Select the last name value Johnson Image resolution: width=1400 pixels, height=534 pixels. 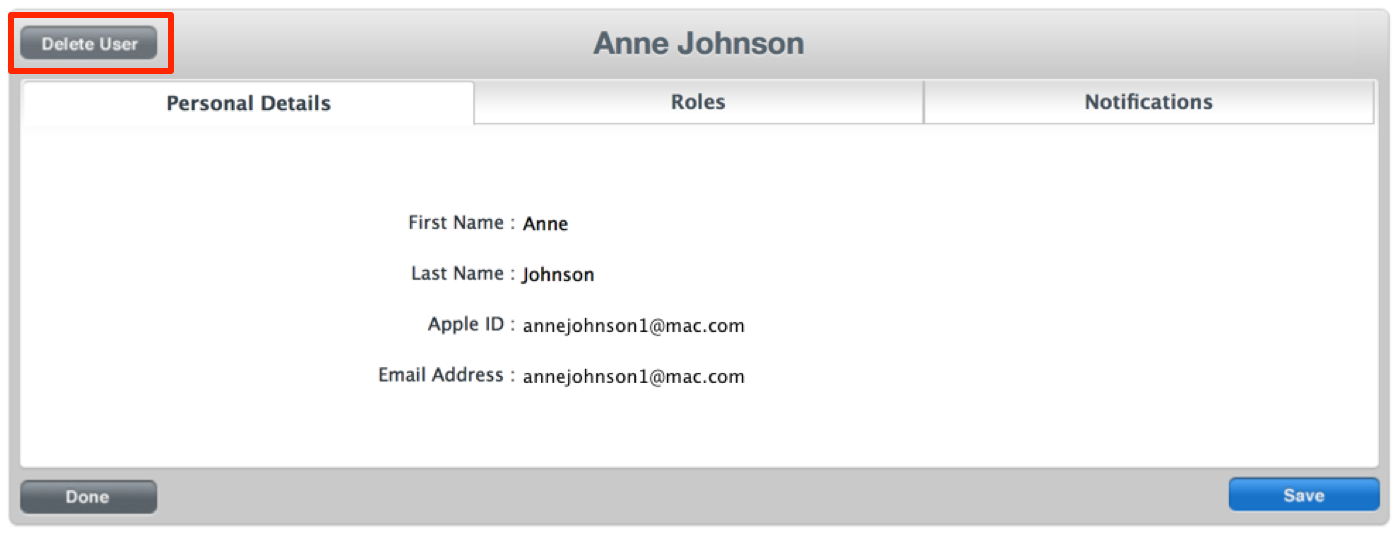pyautogui.click(x=558, y=274)
